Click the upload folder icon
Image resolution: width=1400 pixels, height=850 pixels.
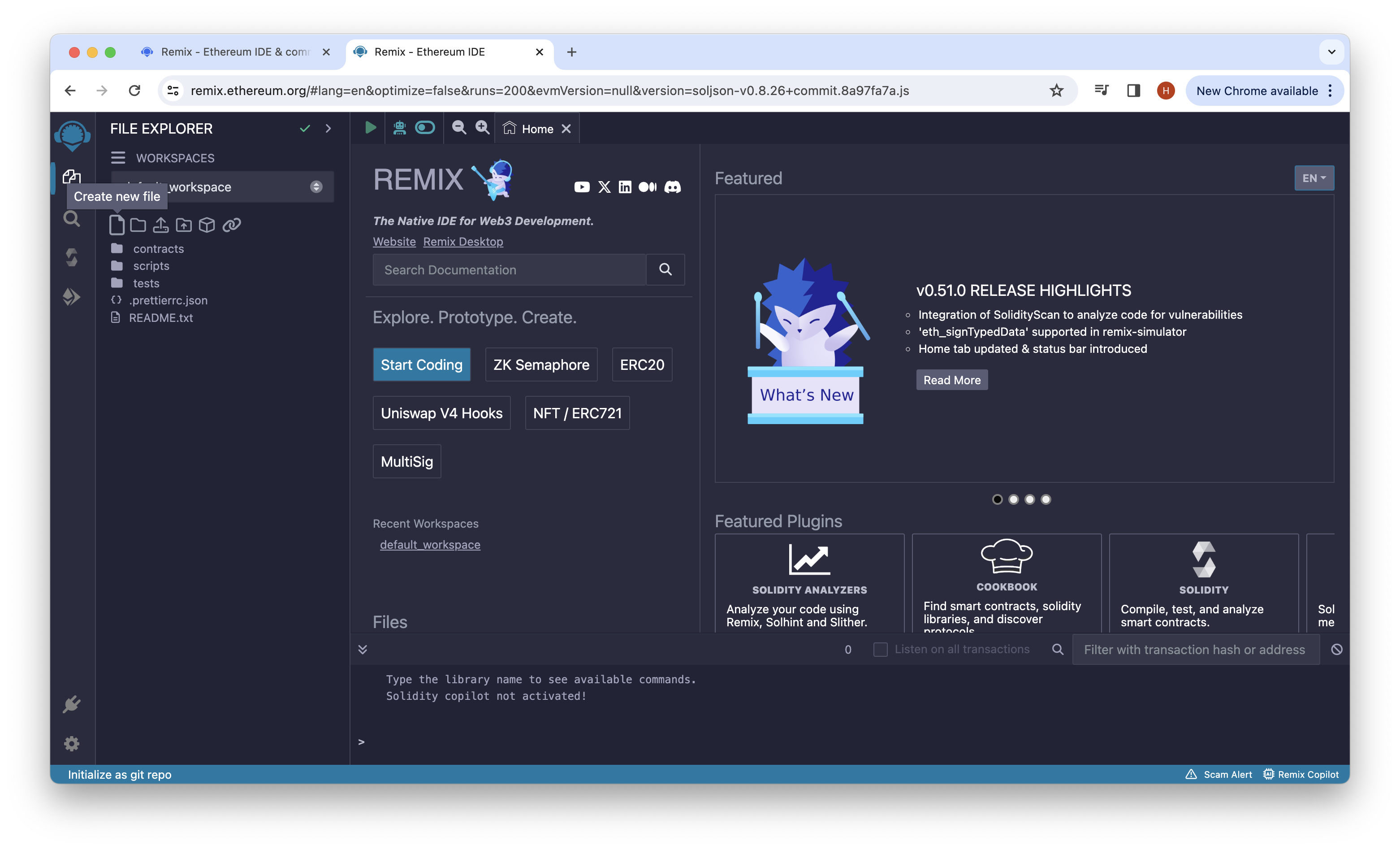(184, 225)
